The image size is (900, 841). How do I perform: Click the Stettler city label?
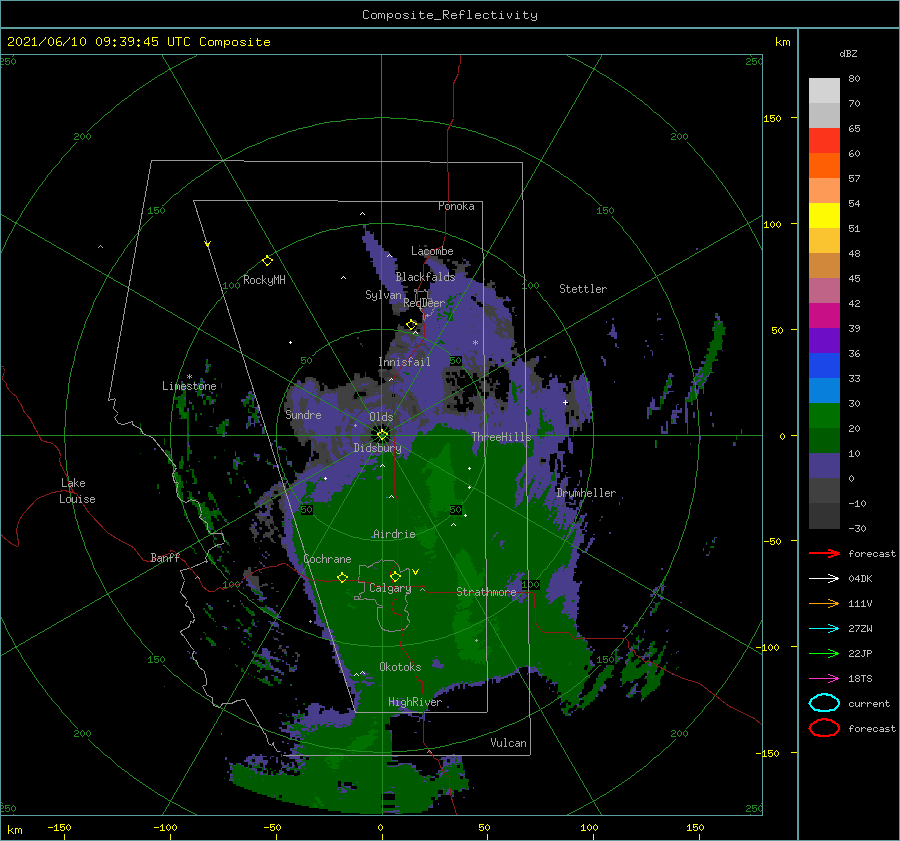click(583, 289)
